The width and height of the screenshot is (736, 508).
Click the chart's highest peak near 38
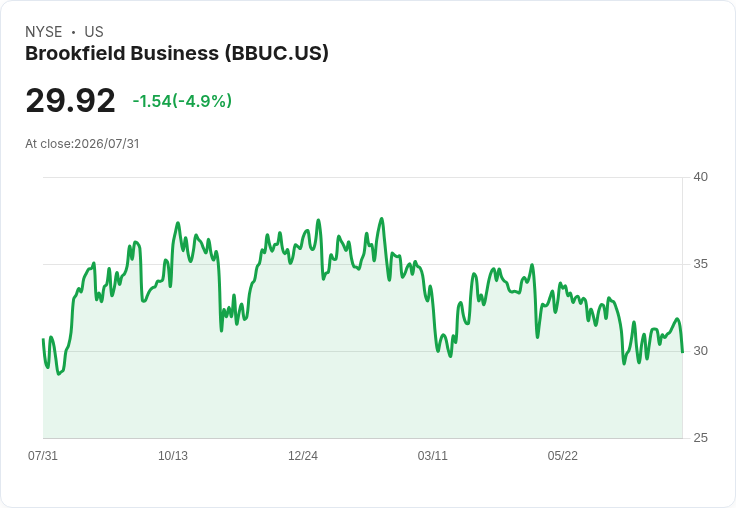(x=382, y=218)
